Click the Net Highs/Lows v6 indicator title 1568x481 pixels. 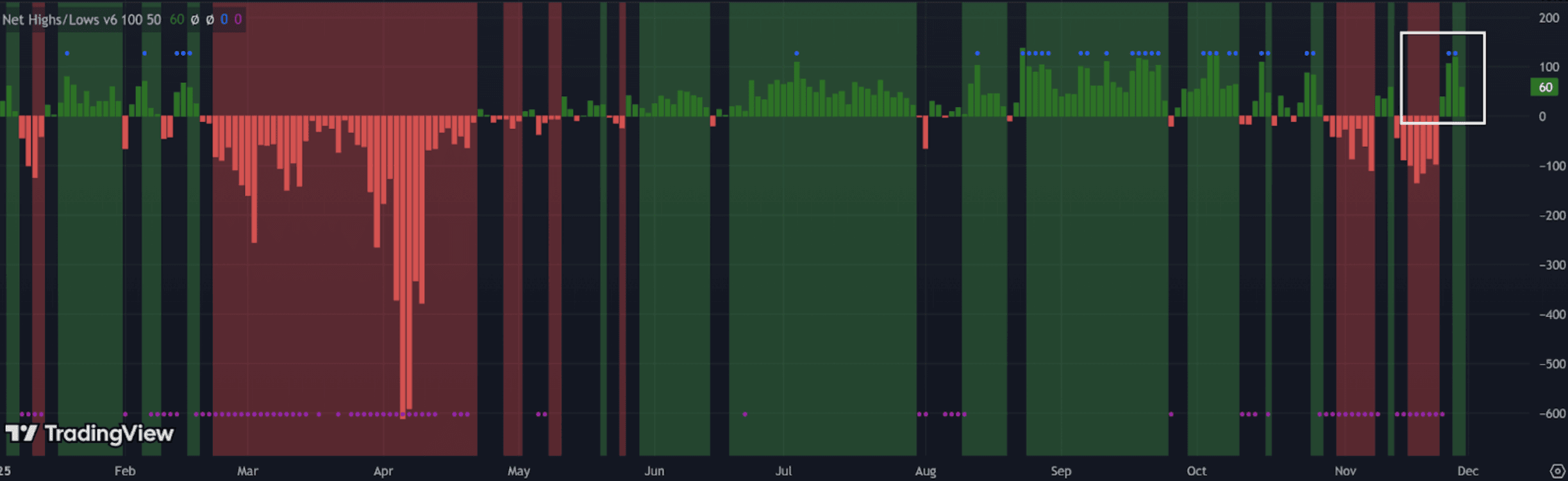point(81,19)
